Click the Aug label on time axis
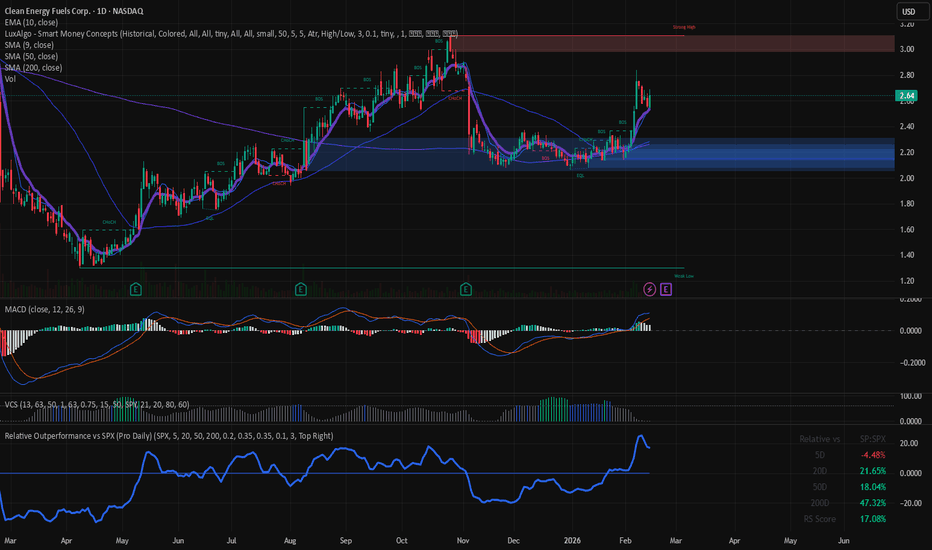Viewport: 932px width, 550px height. 290,540
